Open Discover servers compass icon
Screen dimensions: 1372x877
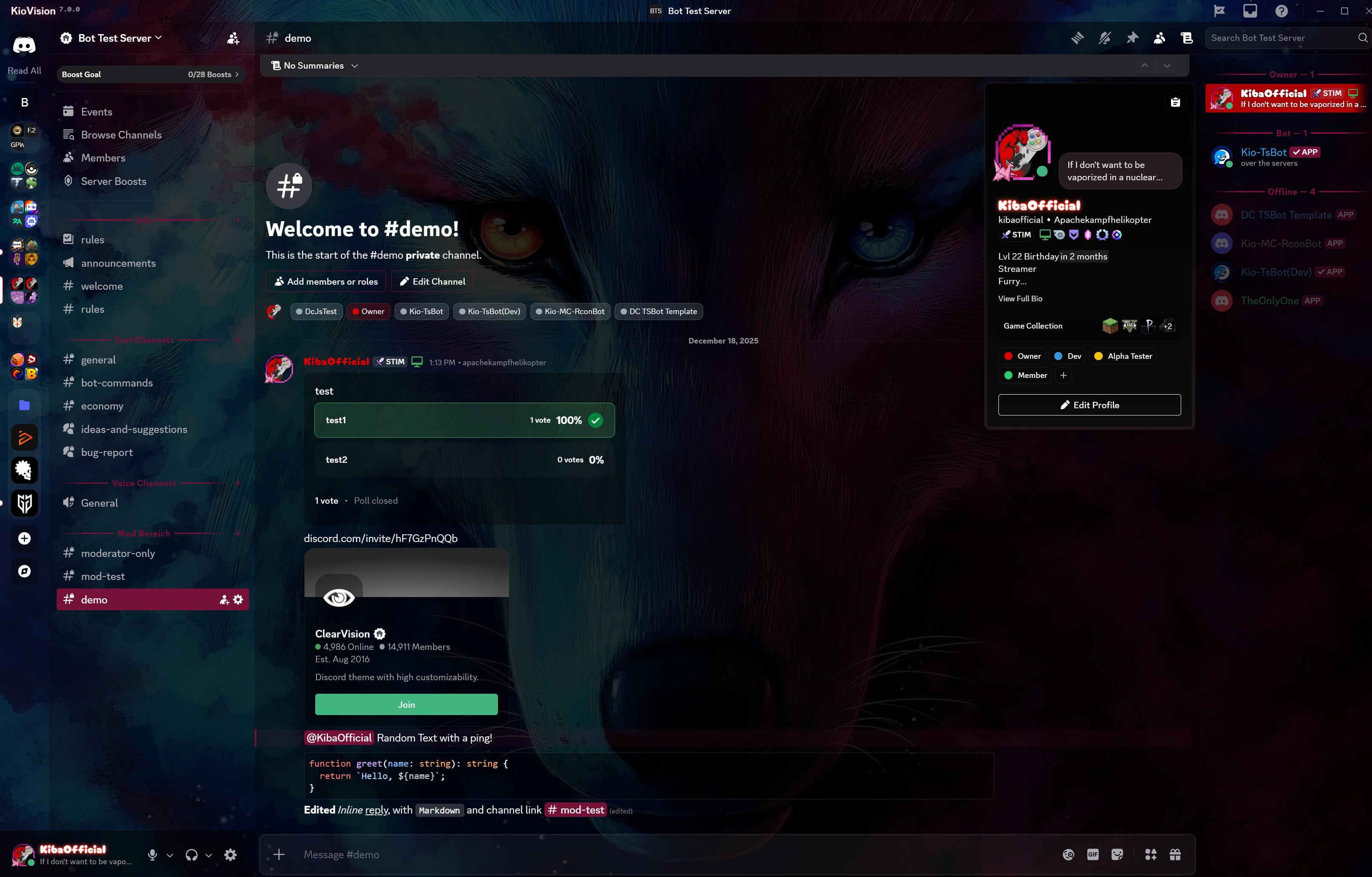25,571
